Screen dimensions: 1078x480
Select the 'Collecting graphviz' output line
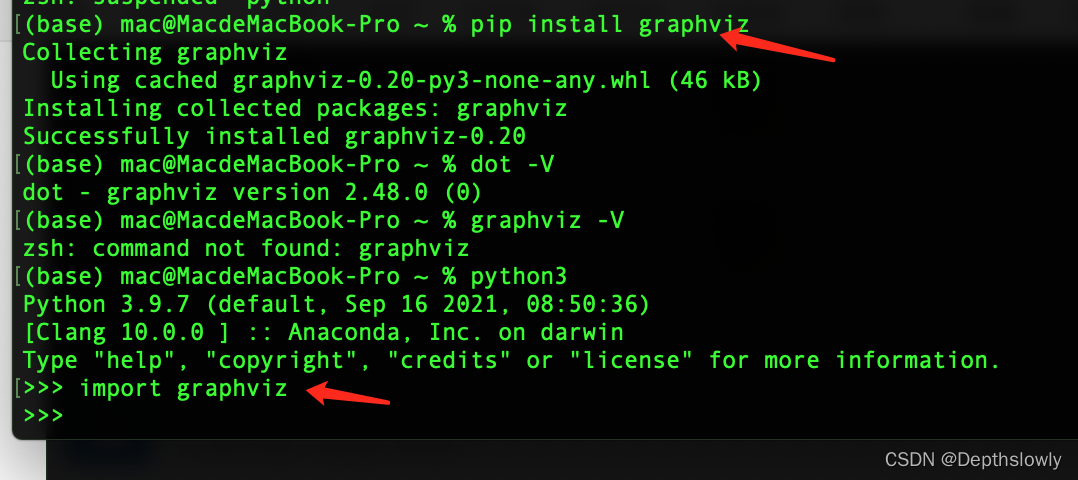pos(155,53)
